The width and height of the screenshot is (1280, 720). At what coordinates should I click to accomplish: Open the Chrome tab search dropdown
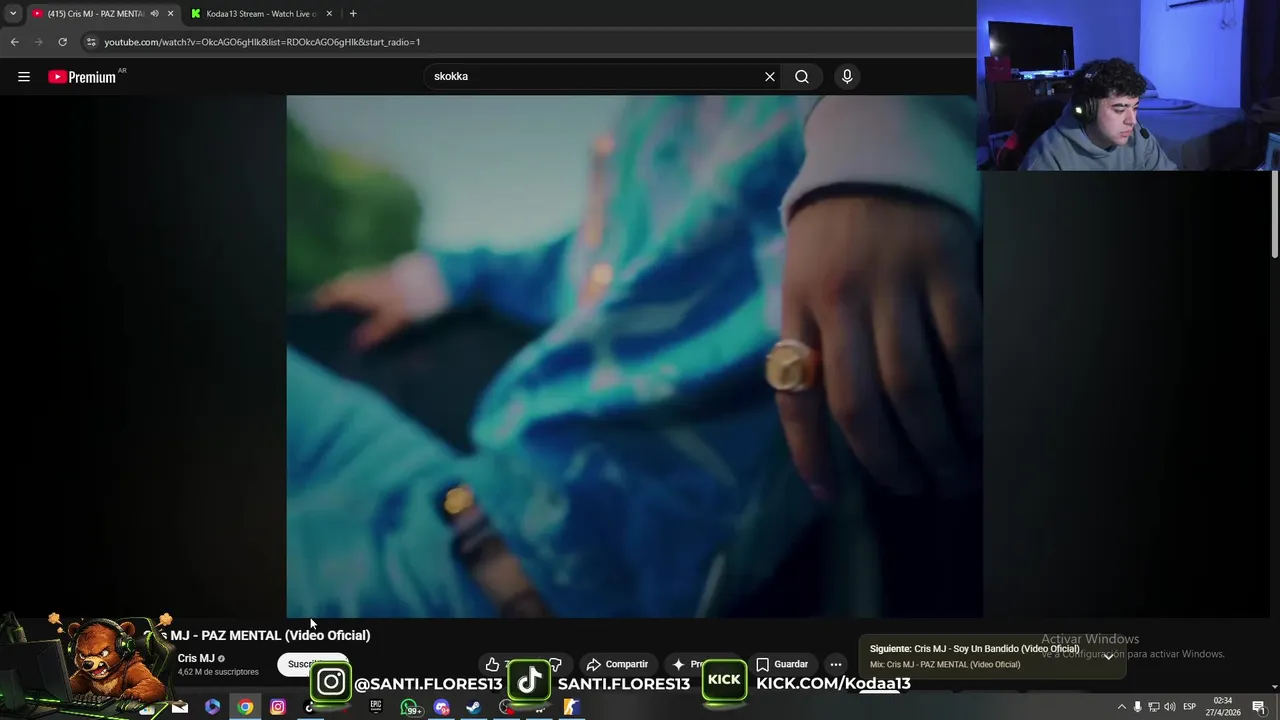pos(13,13)
